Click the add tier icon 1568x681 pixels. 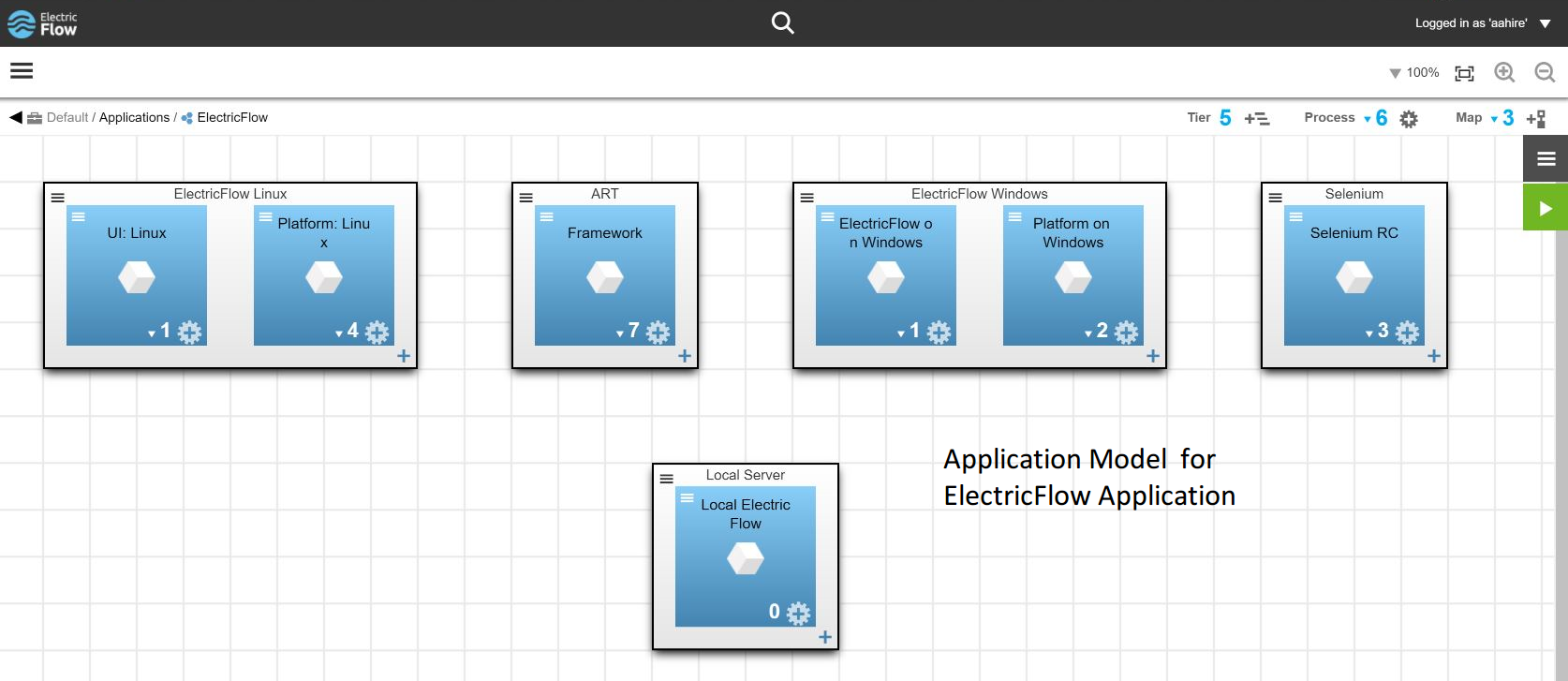[1257, 118]
